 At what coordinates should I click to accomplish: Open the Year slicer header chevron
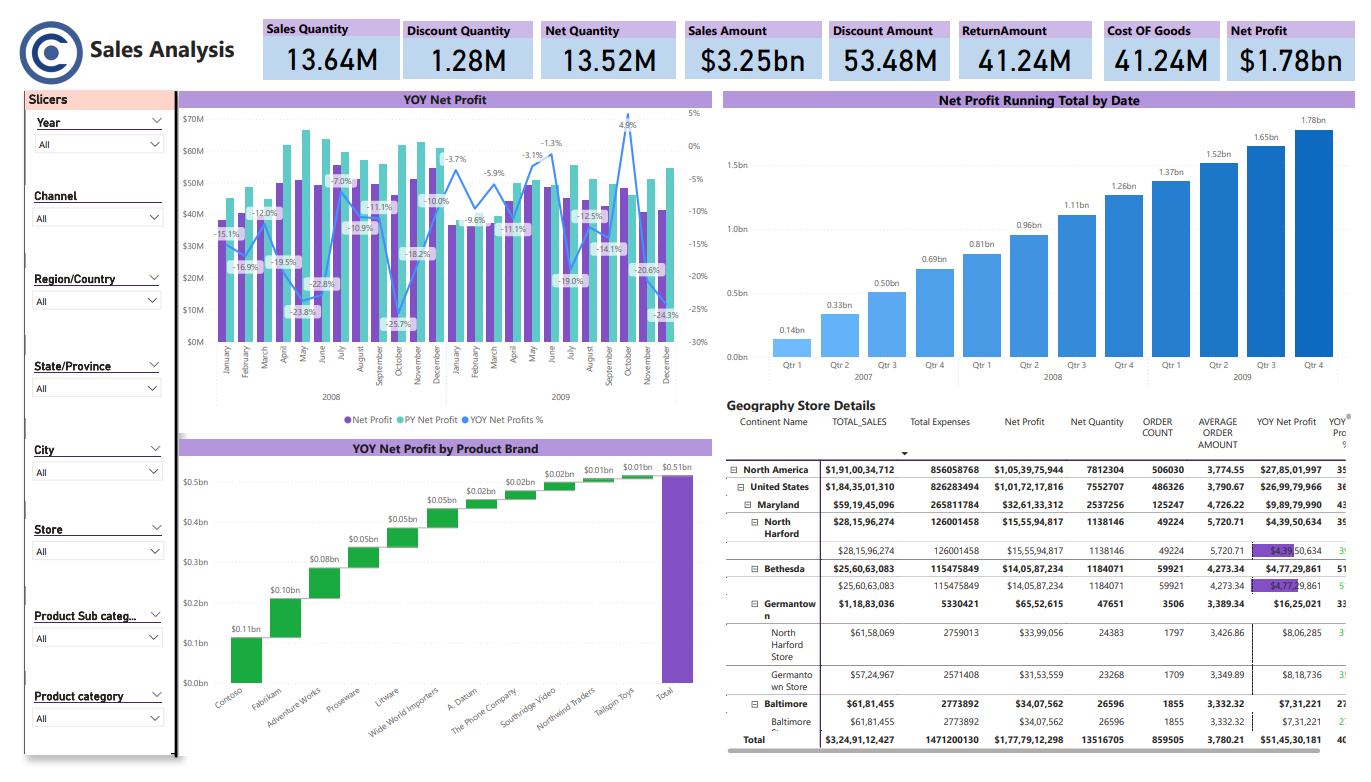(156, 120)
